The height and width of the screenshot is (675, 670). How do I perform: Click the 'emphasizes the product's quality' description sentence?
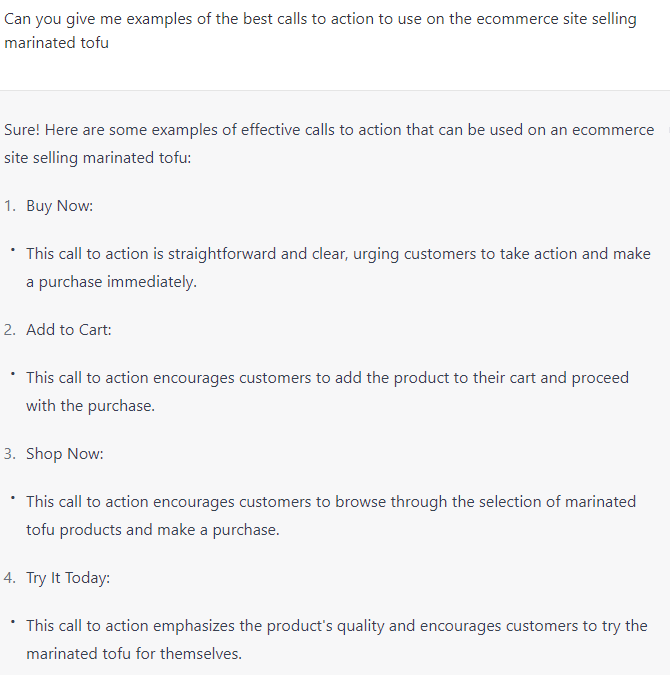(x=337, y=639)
